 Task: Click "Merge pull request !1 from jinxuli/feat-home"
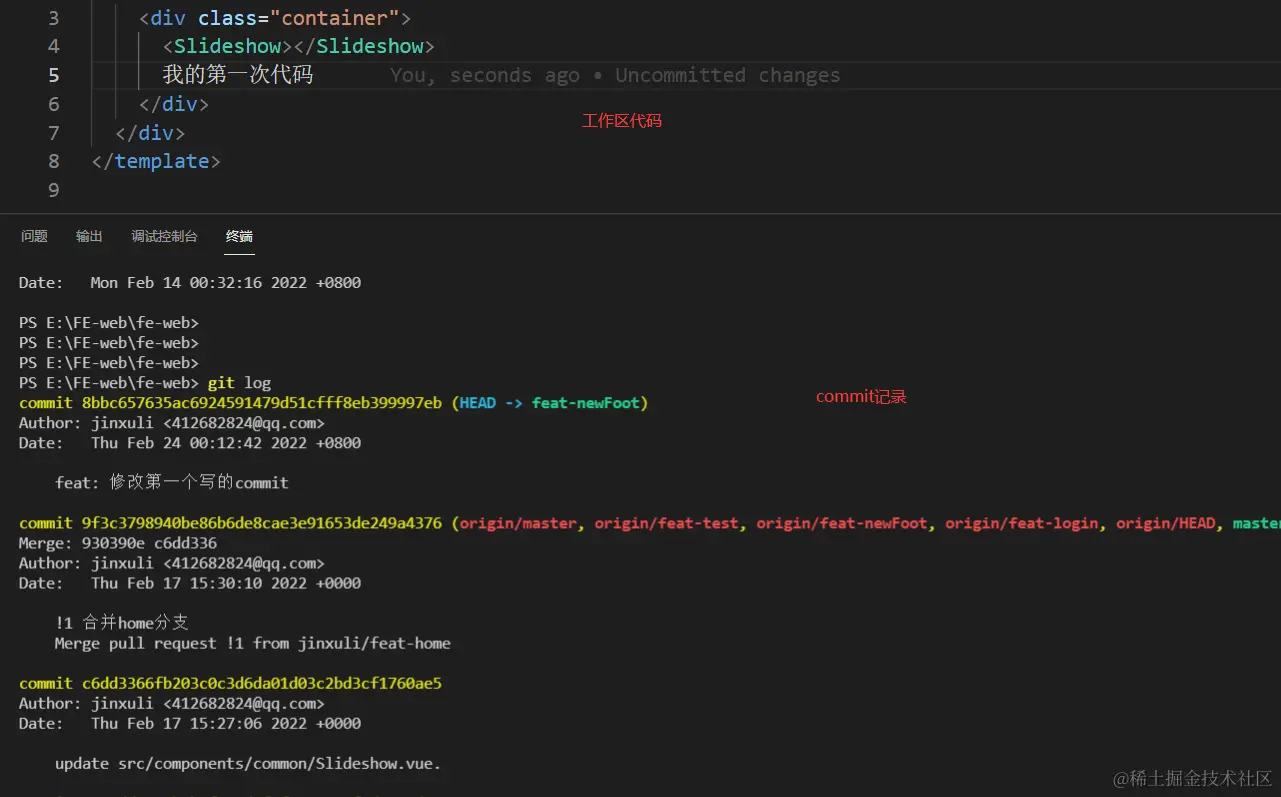[253, 643]
